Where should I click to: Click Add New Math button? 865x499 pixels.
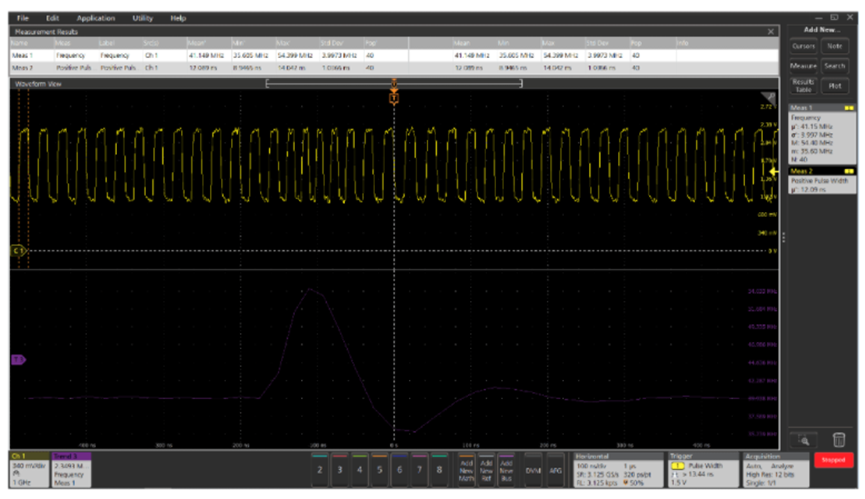466,468
